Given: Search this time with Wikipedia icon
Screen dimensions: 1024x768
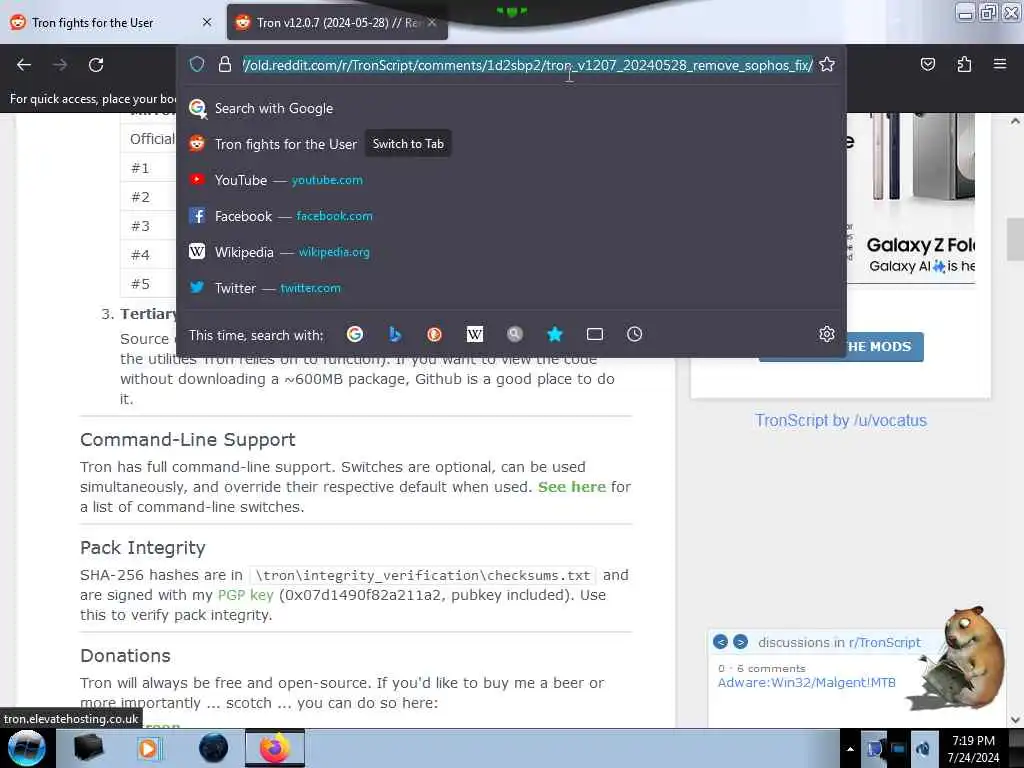Looking at the screenshot, I should click(475, 334).
